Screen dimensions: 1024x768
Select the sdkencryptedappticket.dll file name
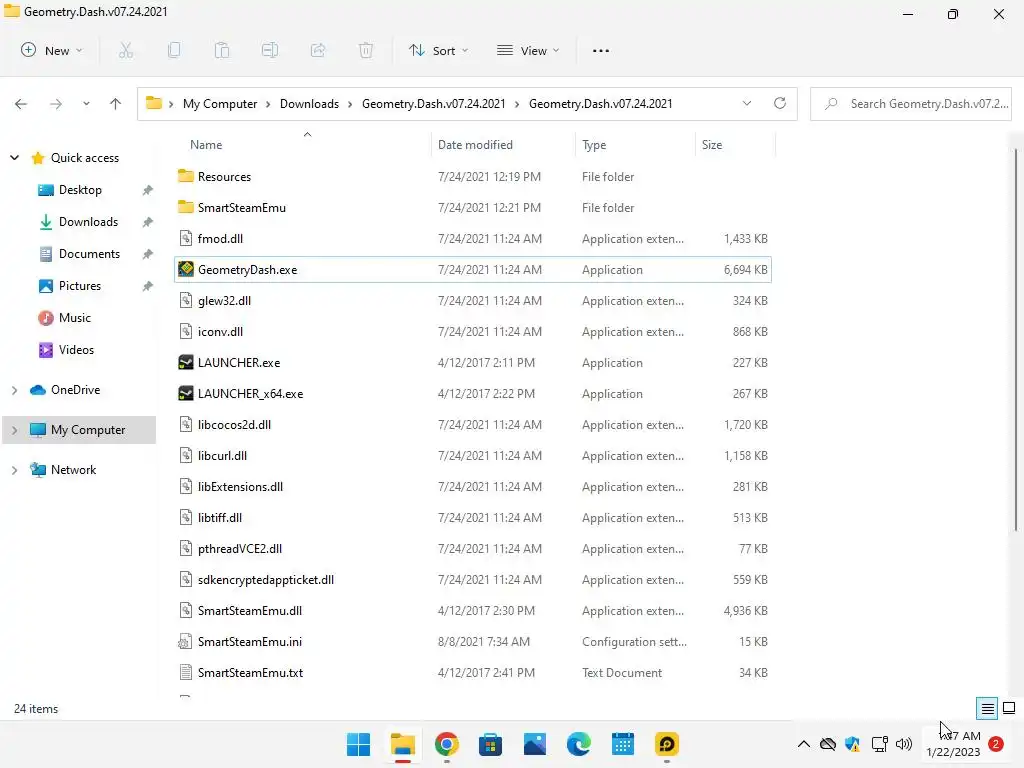pyautogui.click(x=266, y=579)
